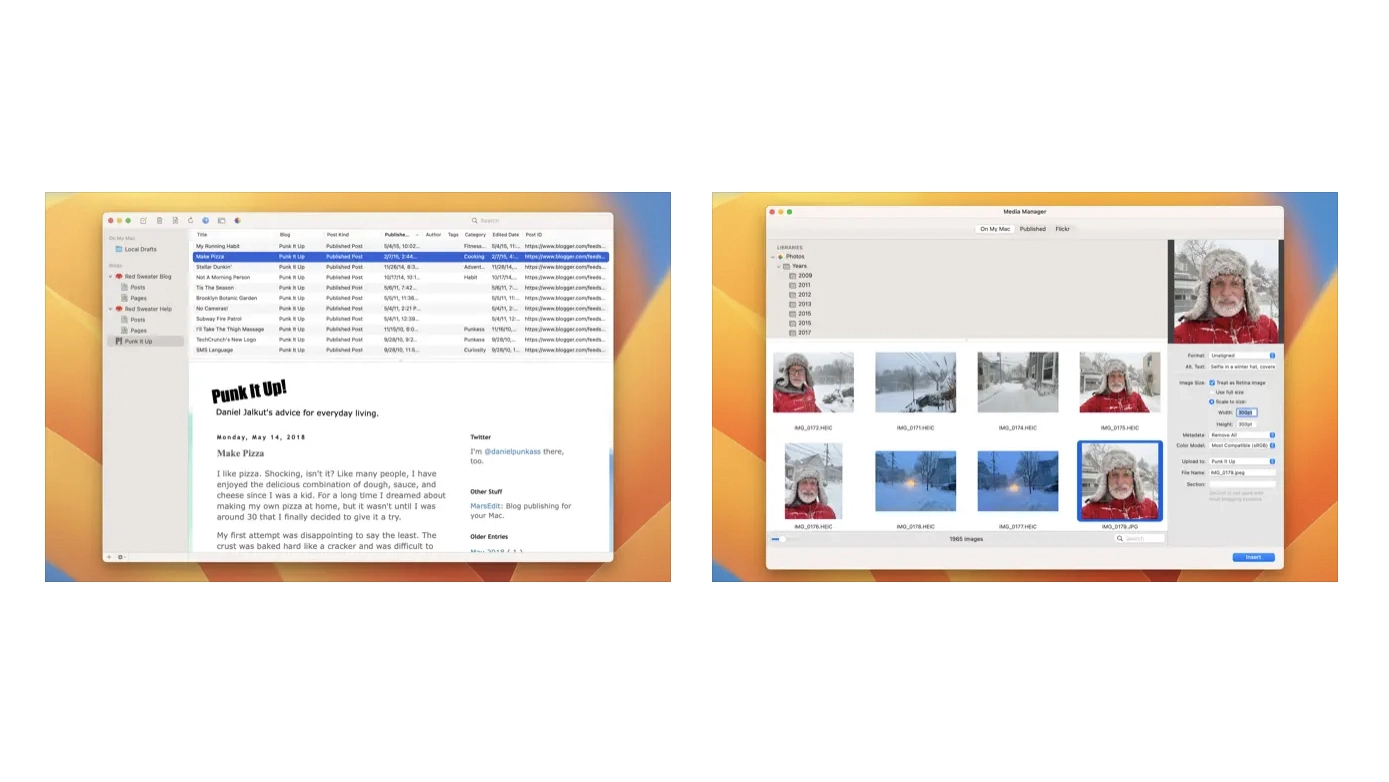Sort by the Published date column header
The image size is (1389, 782).
coord(401,235)
